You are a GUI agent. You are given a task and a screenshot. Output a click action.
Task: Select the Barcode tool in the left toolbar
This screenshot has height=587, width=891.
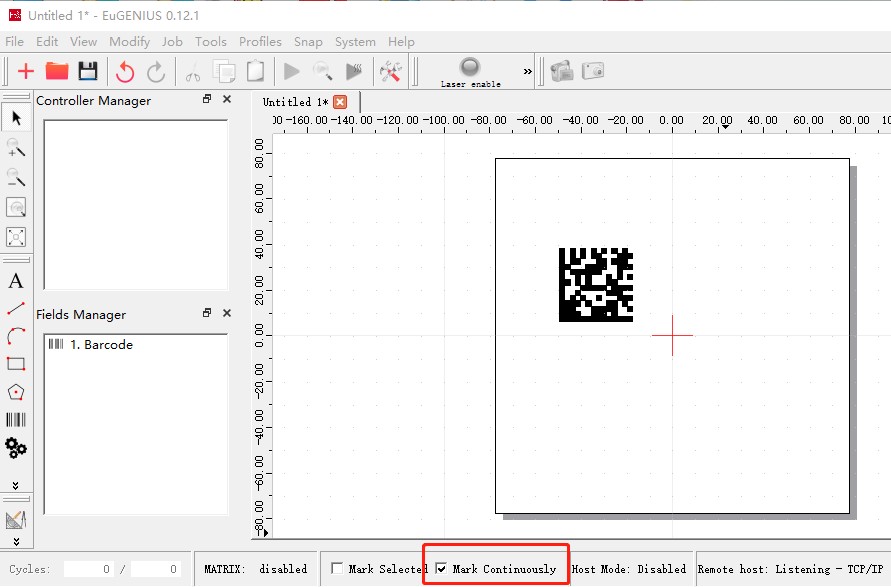tap(16, 420)
